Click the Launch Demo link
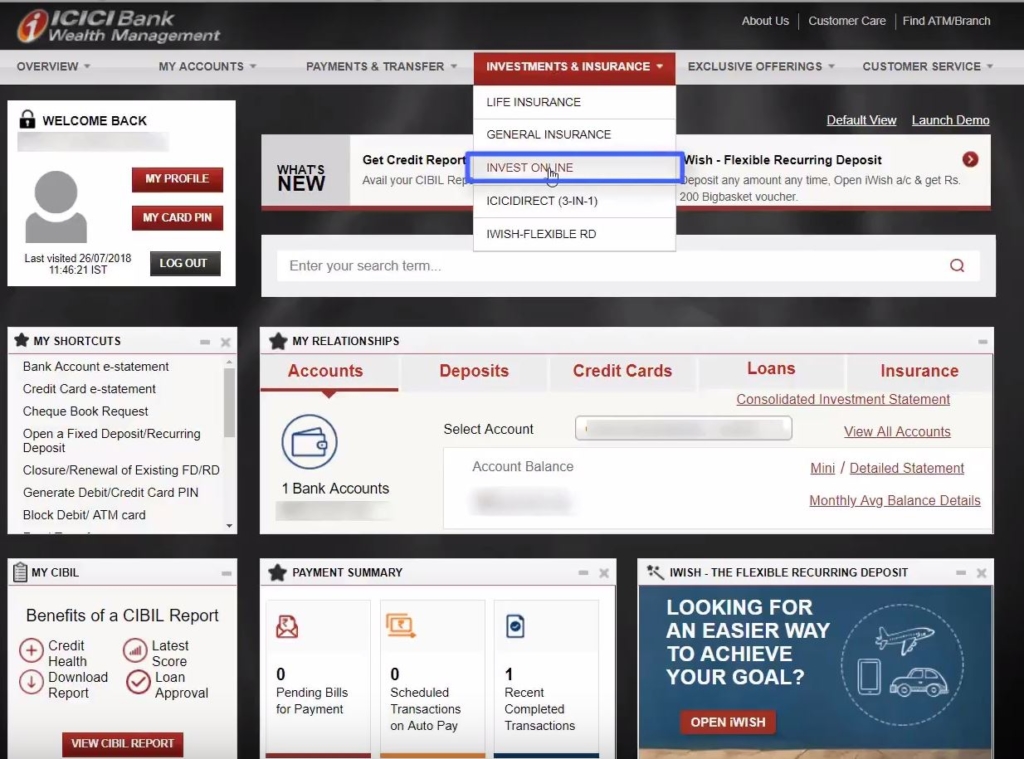This screenshot has height=759, width=1024. [x=950, y=120]
